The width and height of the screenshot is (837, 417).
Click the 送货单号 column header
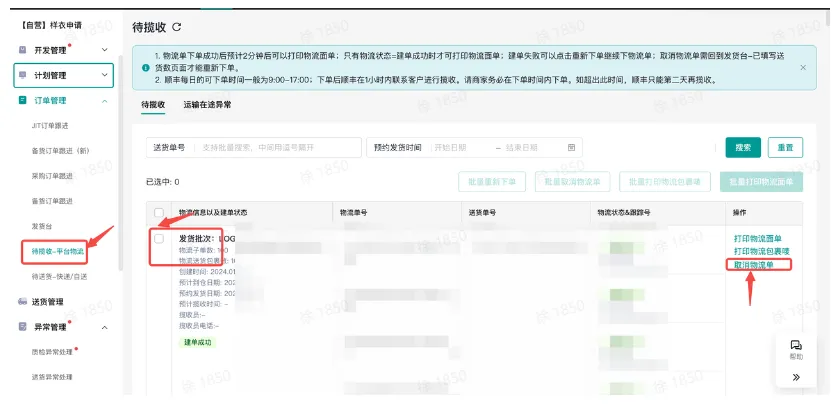click(x=482, y=213)
